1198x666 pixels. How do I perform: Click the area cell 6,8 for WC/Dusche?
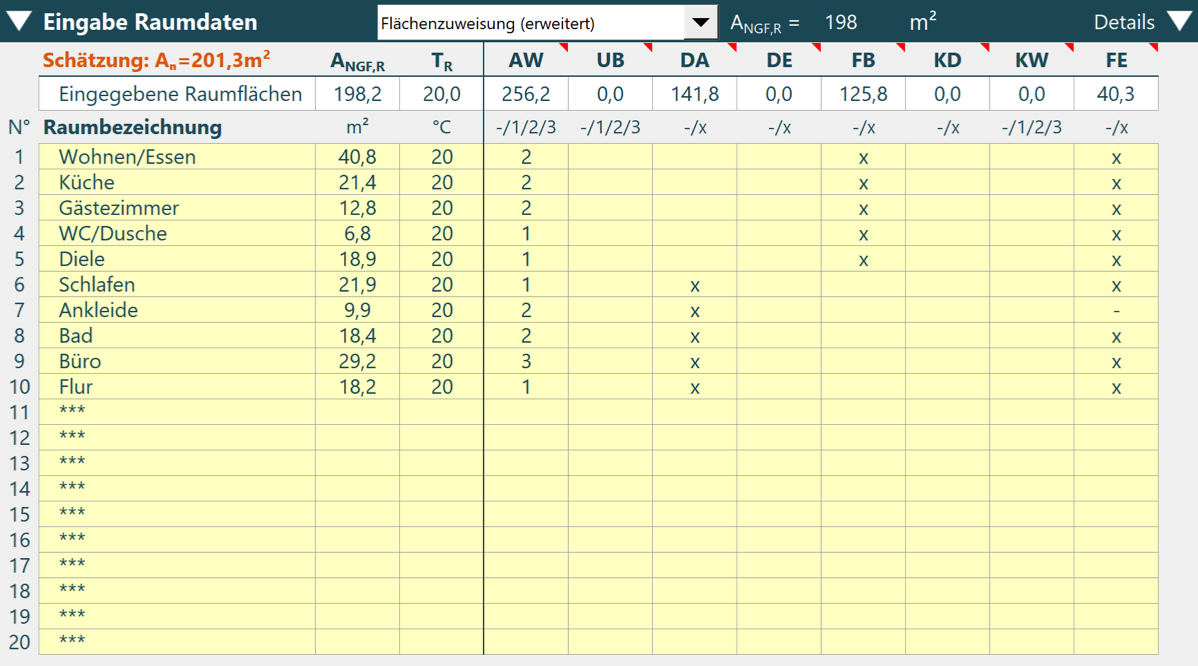tap(358, 234)
